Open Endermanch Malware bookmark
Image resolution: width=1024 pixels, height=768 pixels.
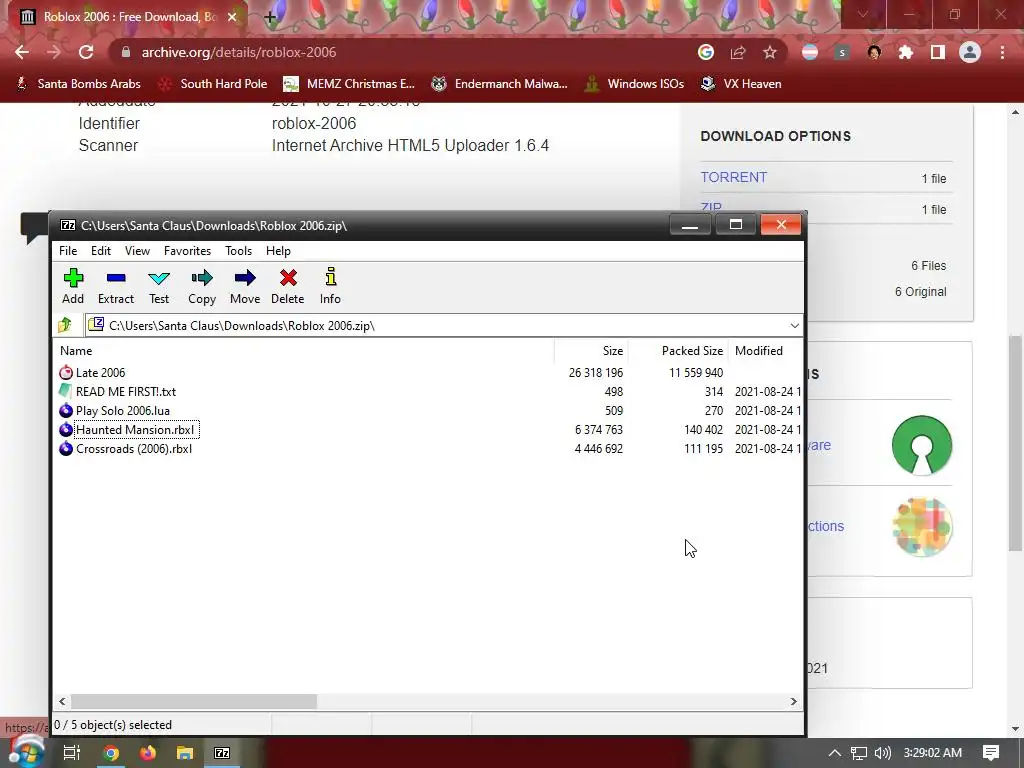coord(499,84)
